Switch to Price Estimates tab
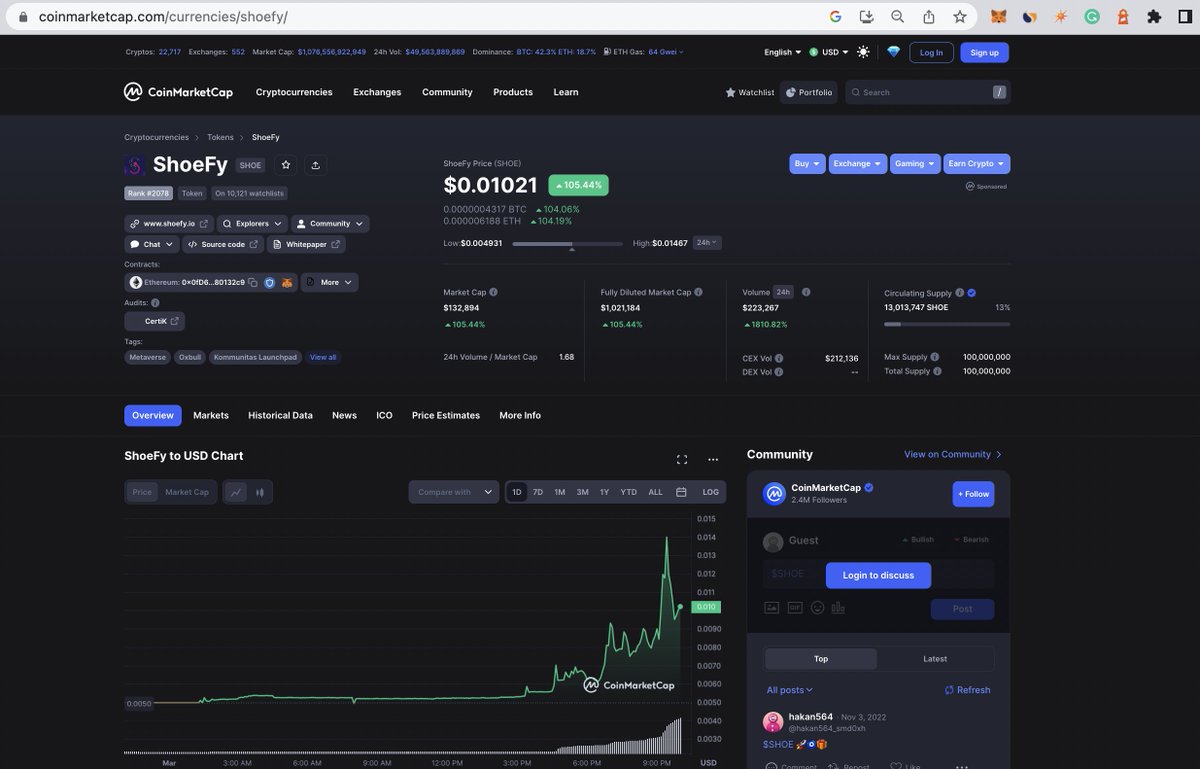 point(446,415)
